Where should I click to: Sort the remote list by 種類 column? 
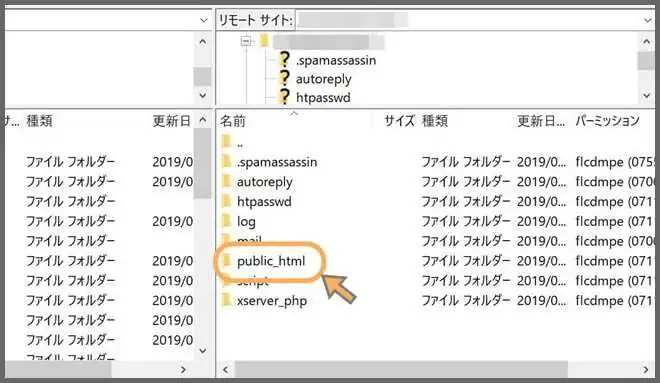coord(435,121)
